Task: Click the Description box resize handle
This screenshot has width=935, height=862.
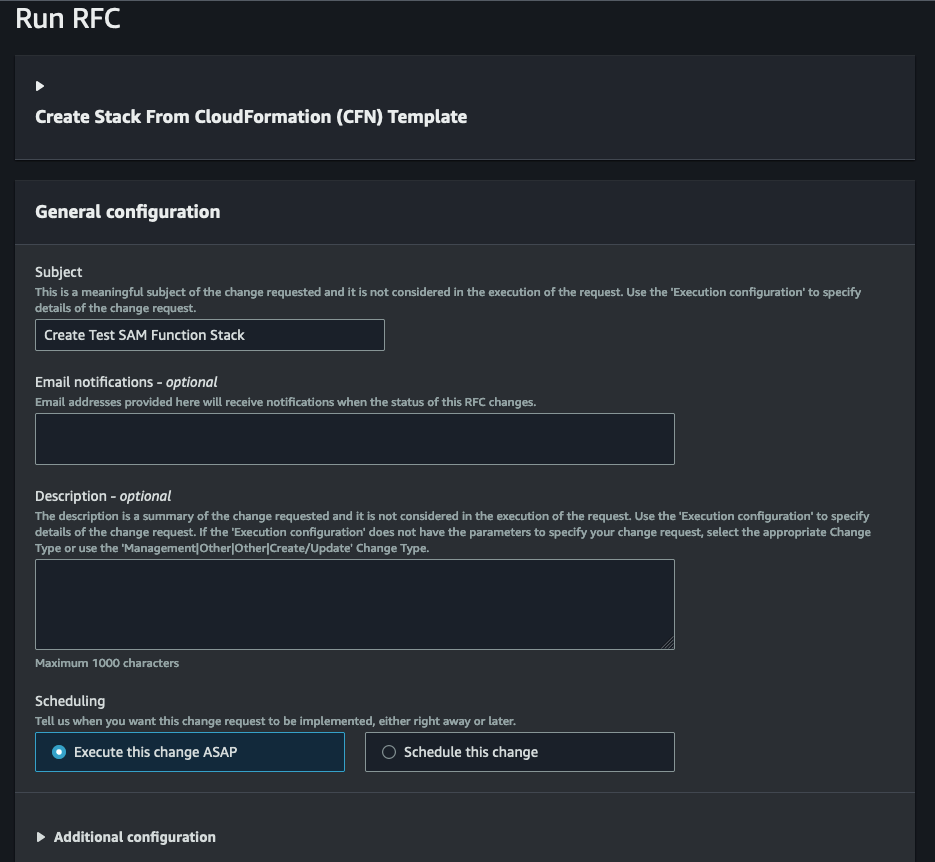Action: click(668, 643)
